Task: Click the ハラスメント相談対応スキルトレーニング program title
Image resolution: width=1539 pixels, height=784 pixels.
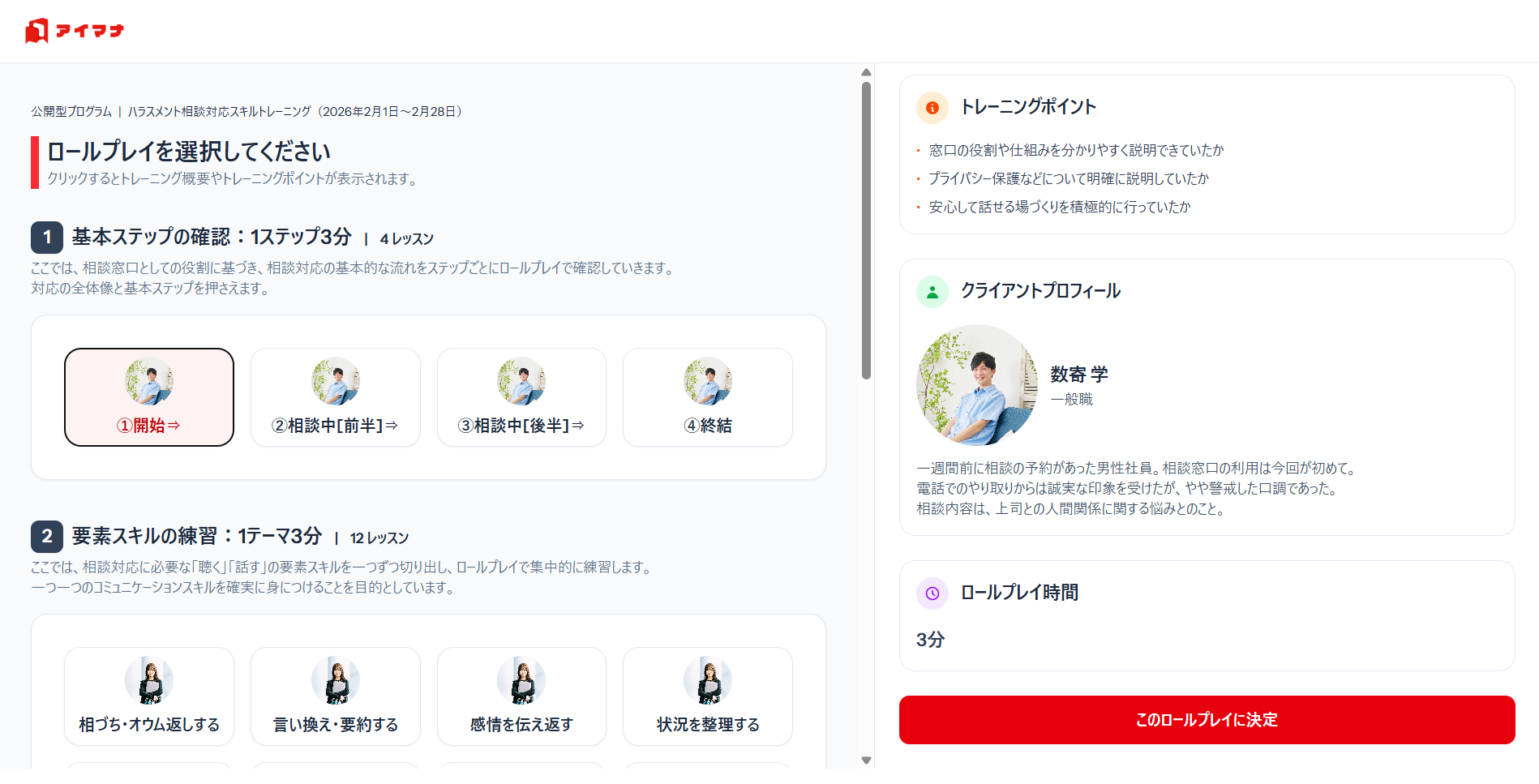Action: point(219,112)
